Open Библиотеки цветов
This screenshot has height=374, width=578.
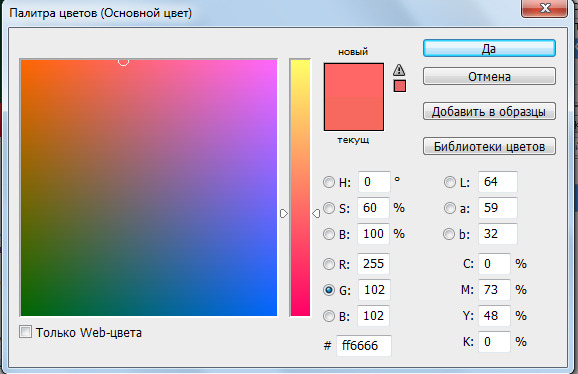[489, 146]
